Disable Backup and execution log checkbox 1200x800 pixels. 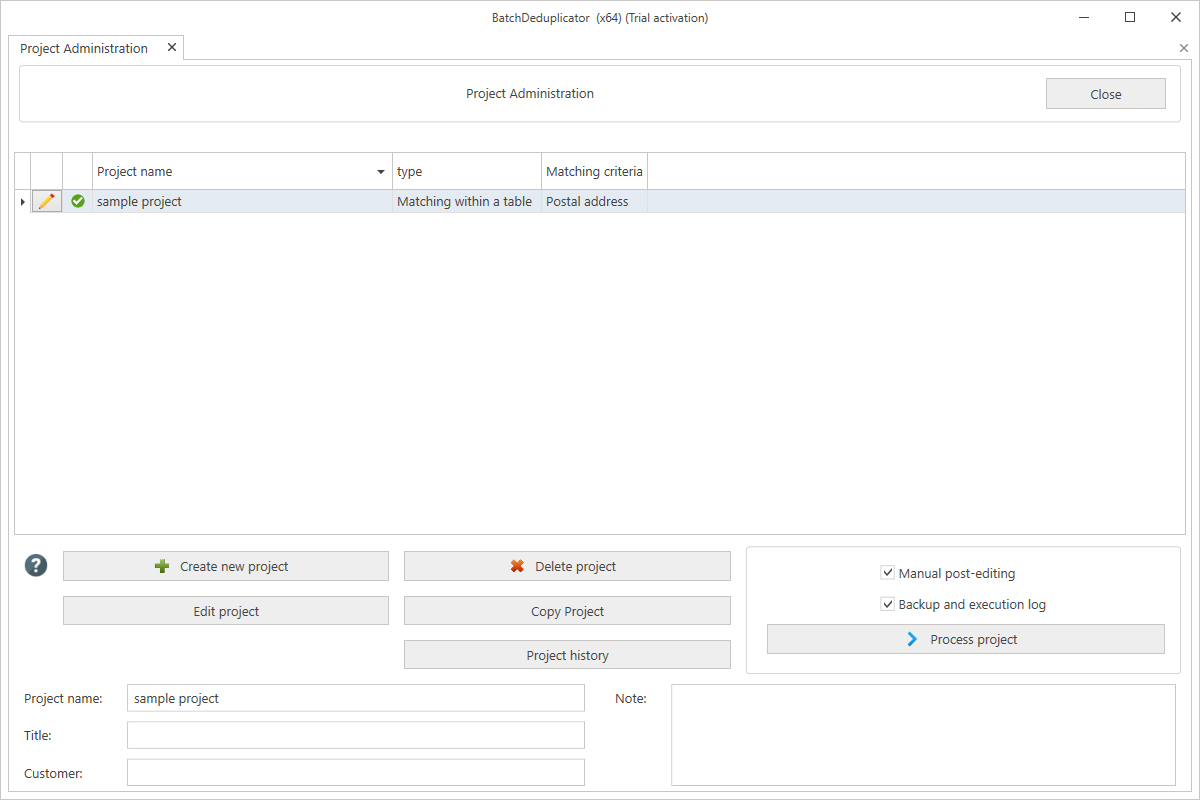(x=887, y=604)
